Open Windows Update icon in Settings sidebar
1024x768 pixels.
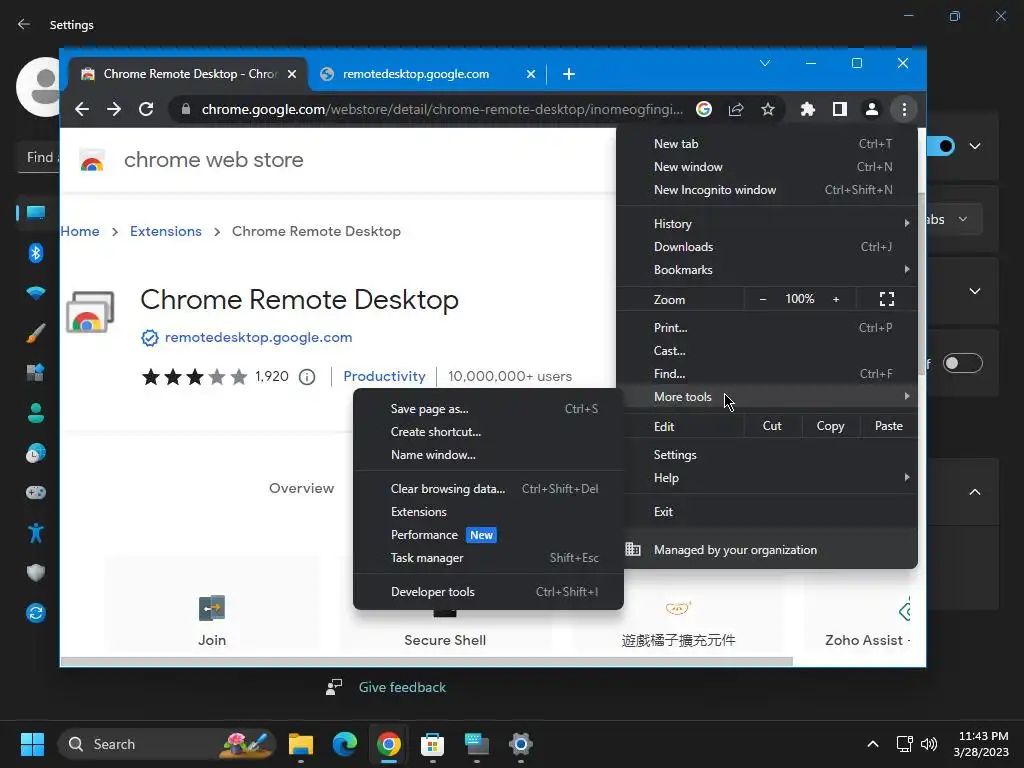tap(36, 613)
